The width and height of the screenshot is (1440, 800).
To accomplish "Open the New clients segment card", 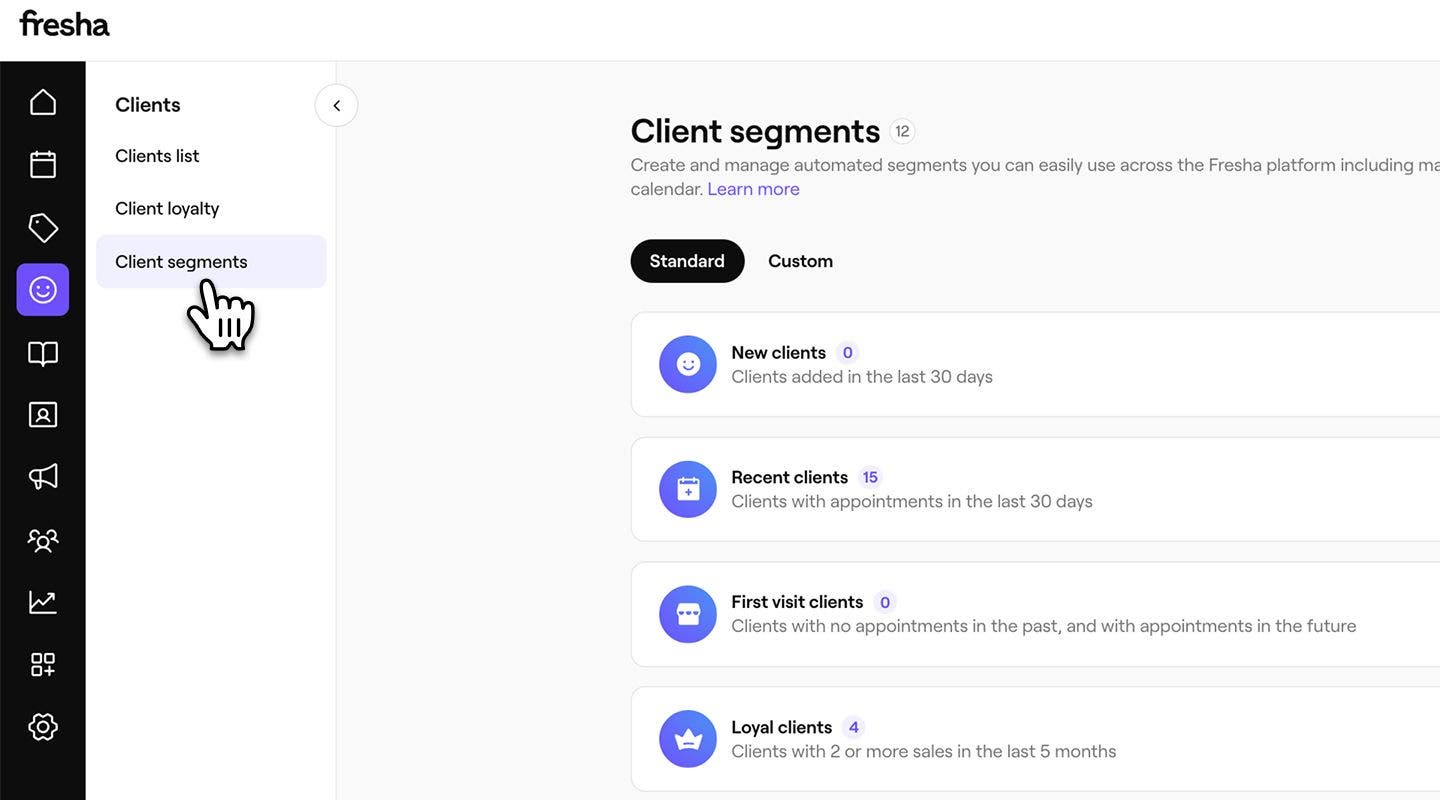I will coord(1035,364).
